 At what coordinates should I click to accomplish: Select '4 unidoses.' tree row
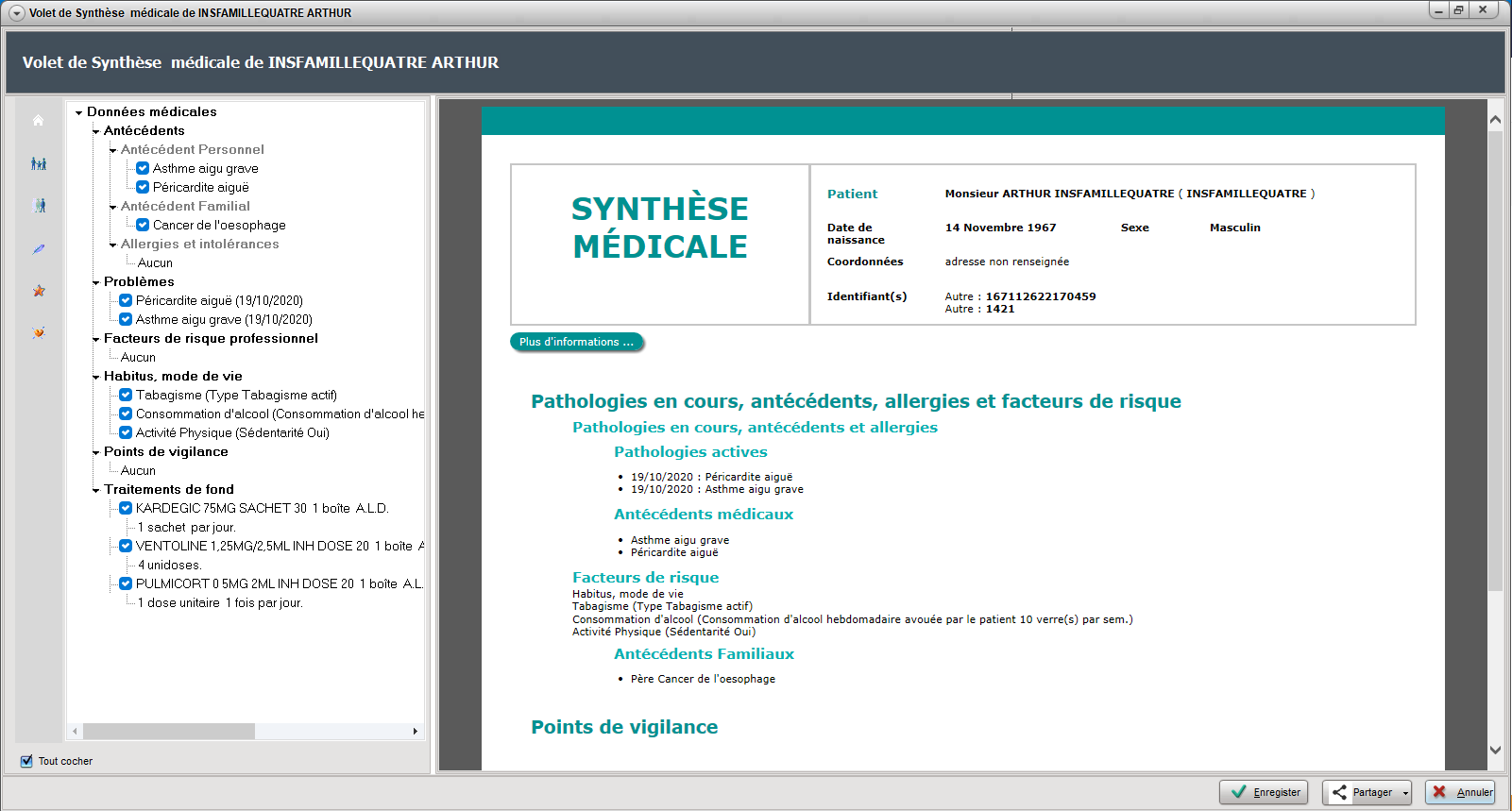click(x=170, y=565)
